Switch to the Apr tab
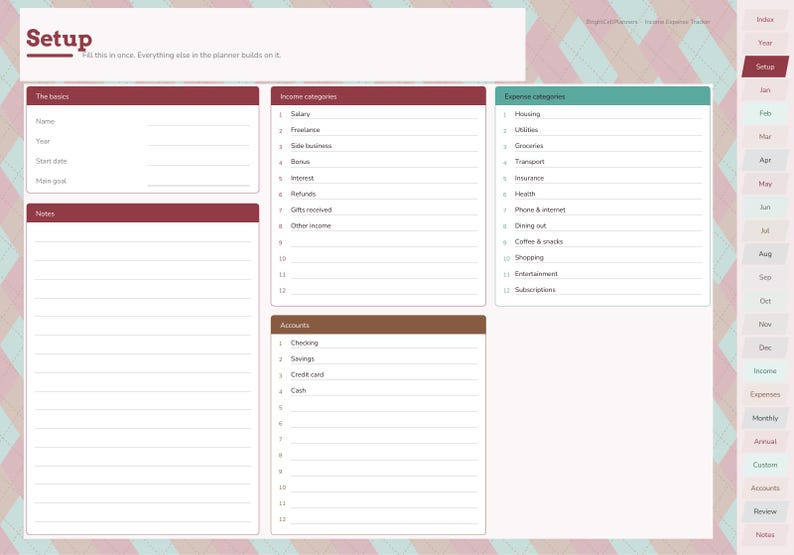 [x=765, y=160]
